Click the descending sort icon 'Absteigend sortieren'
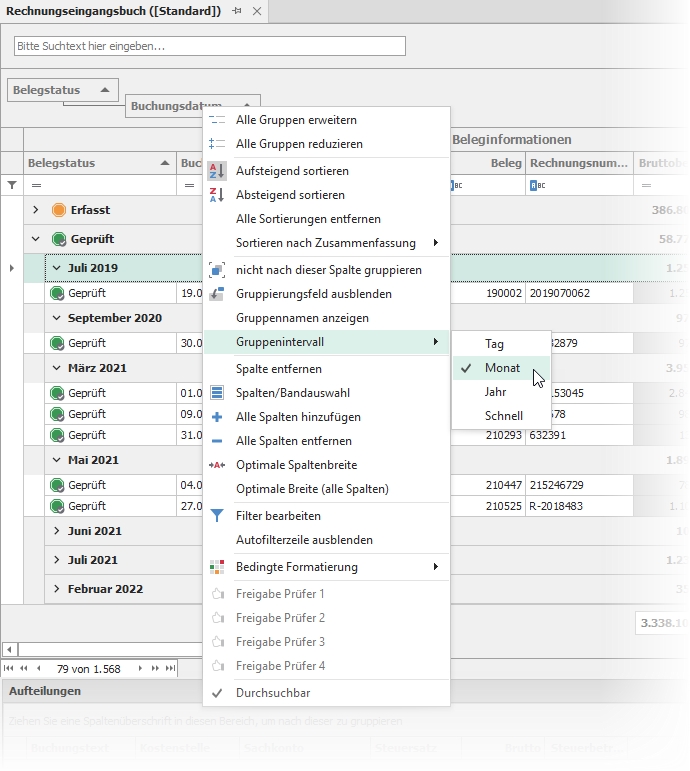 217,195
